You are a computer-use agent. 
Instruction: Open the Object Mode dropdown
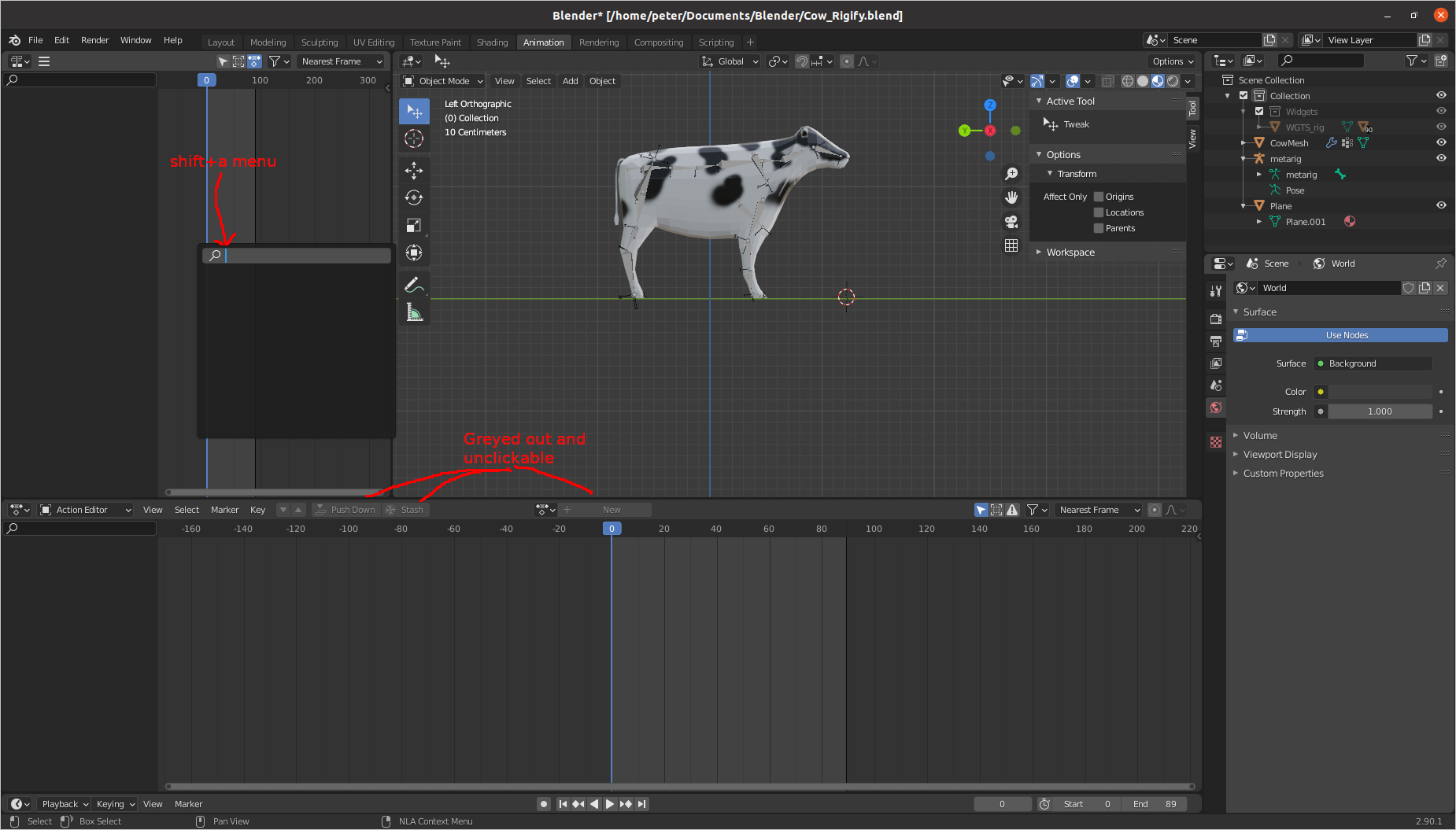pos(443,81)
